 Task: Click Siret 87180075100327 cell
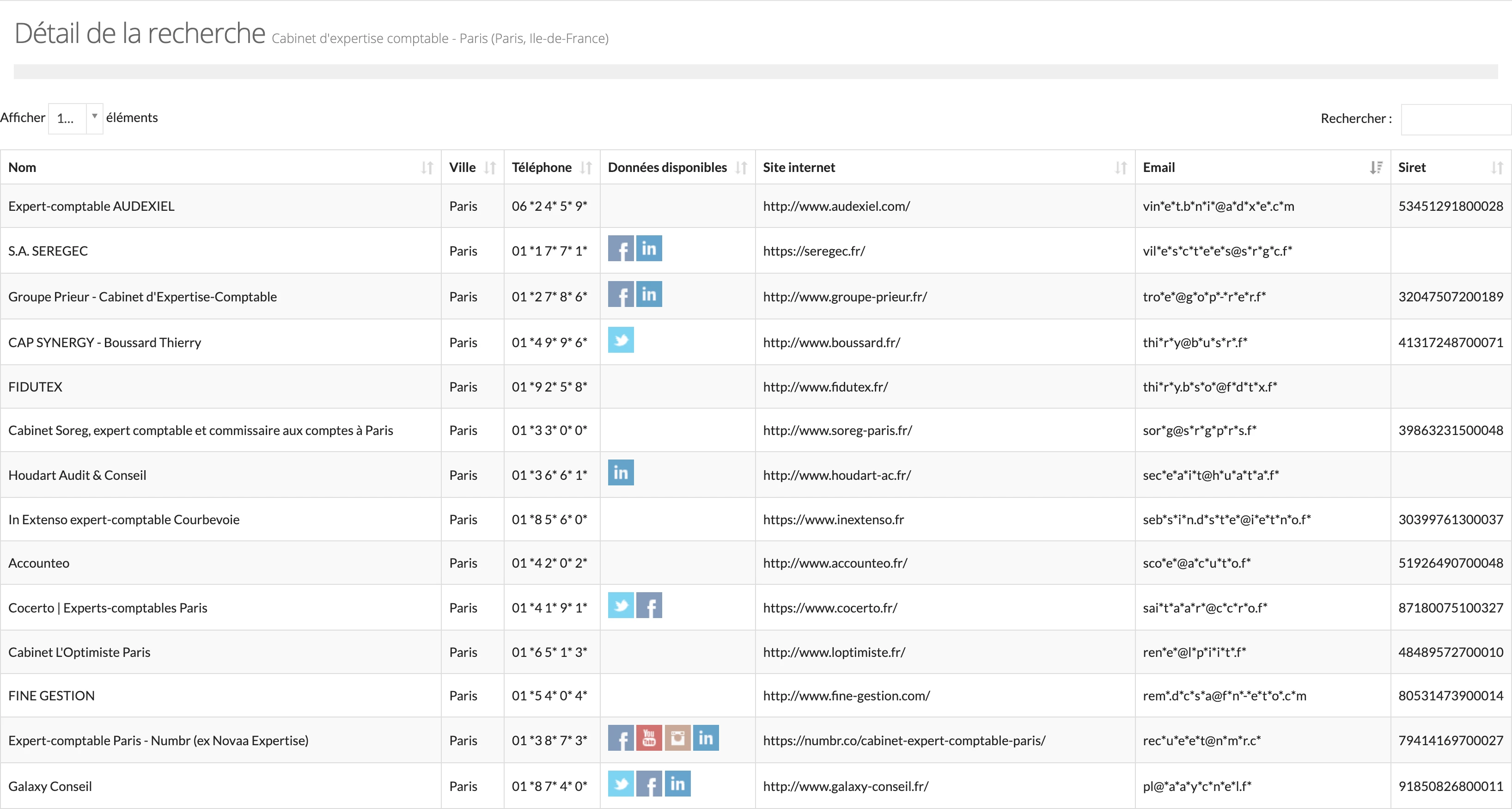1451,607
